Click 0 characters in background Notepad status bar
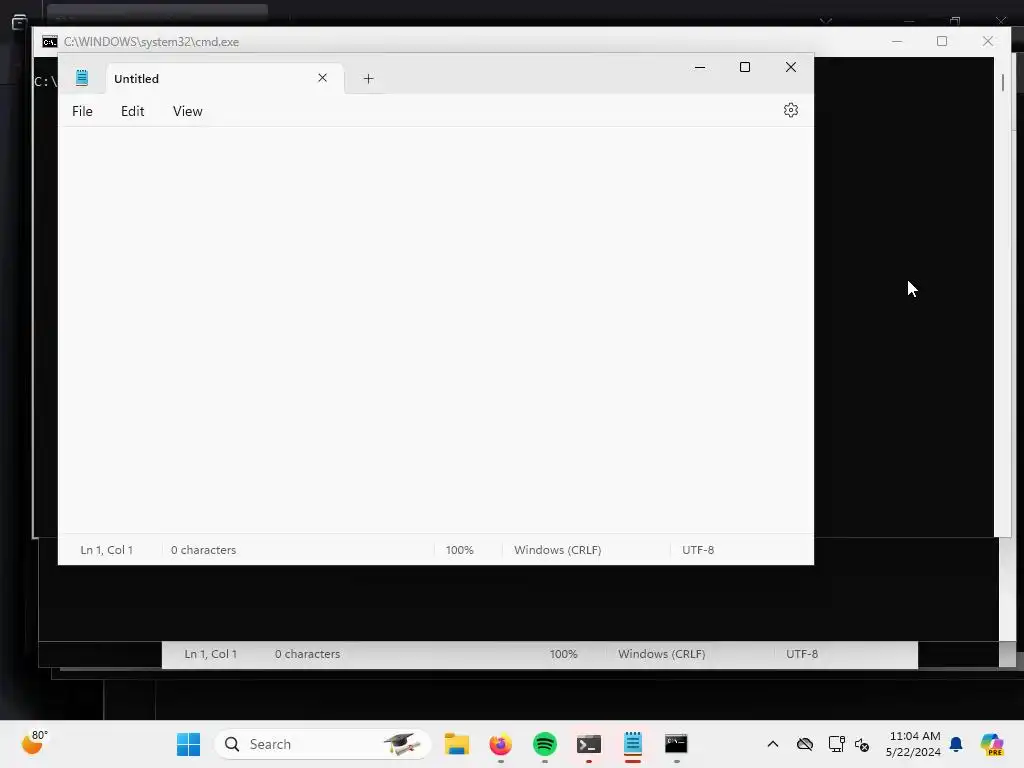Viewport: 1024px width, 768px height. point(307,654)
